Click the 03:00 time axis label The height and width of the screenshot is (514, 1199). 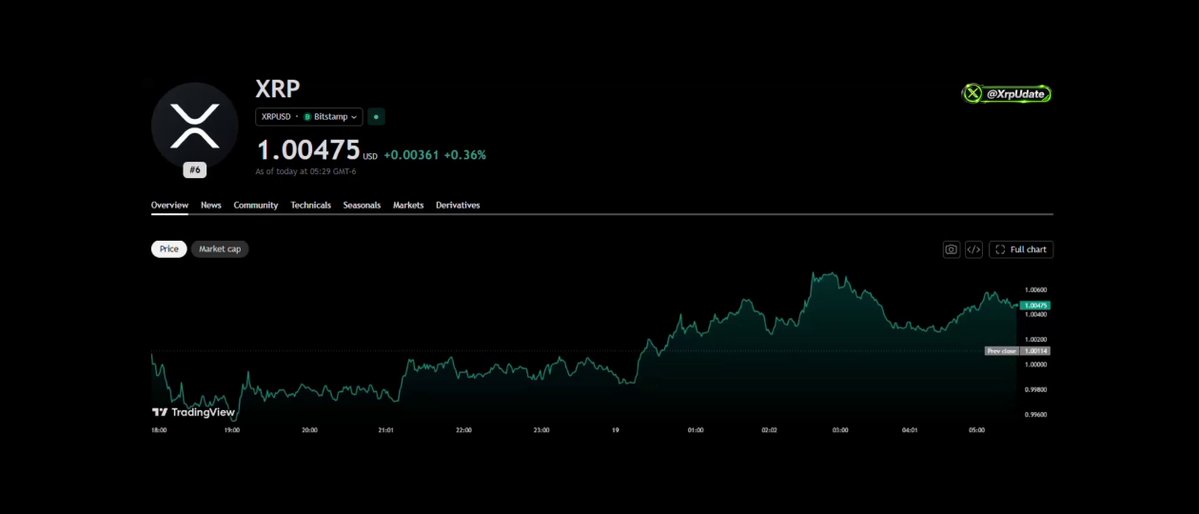(x=840, y=430)
